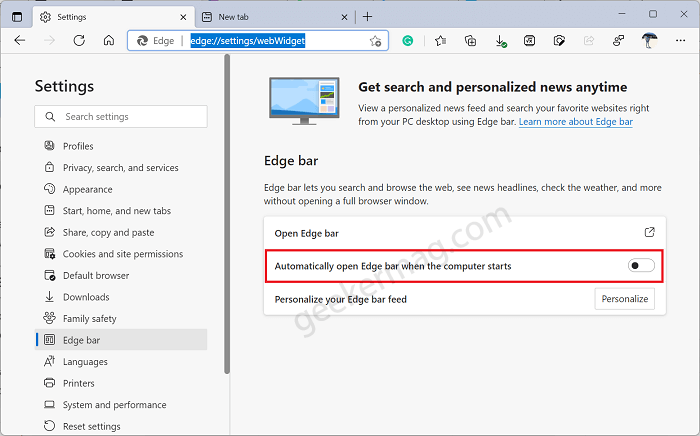700x436 pixels.
Task: Open the Grammarly extension icon
Action: point(408,41)
